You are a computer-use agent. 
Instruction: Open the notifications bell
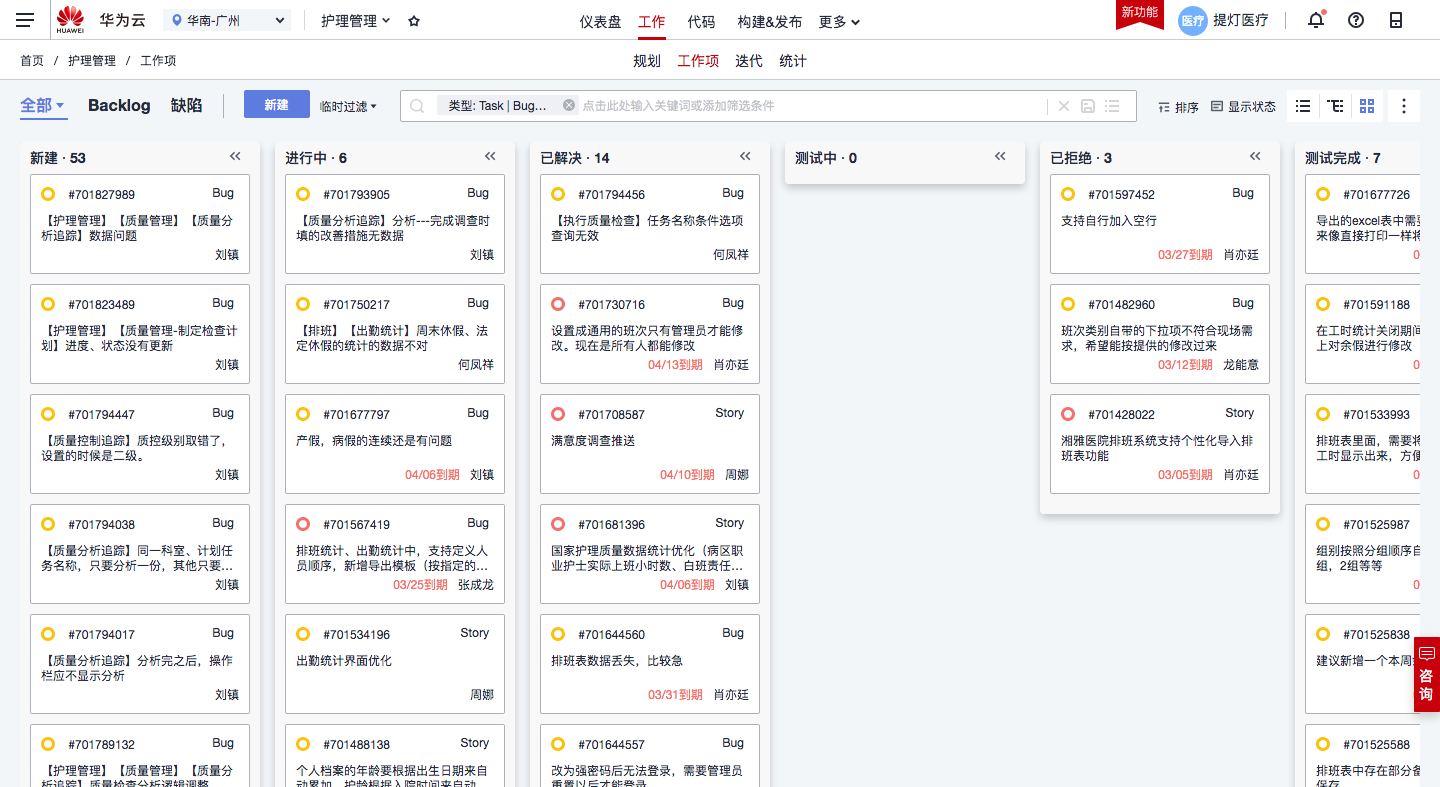coord(1315,19)
